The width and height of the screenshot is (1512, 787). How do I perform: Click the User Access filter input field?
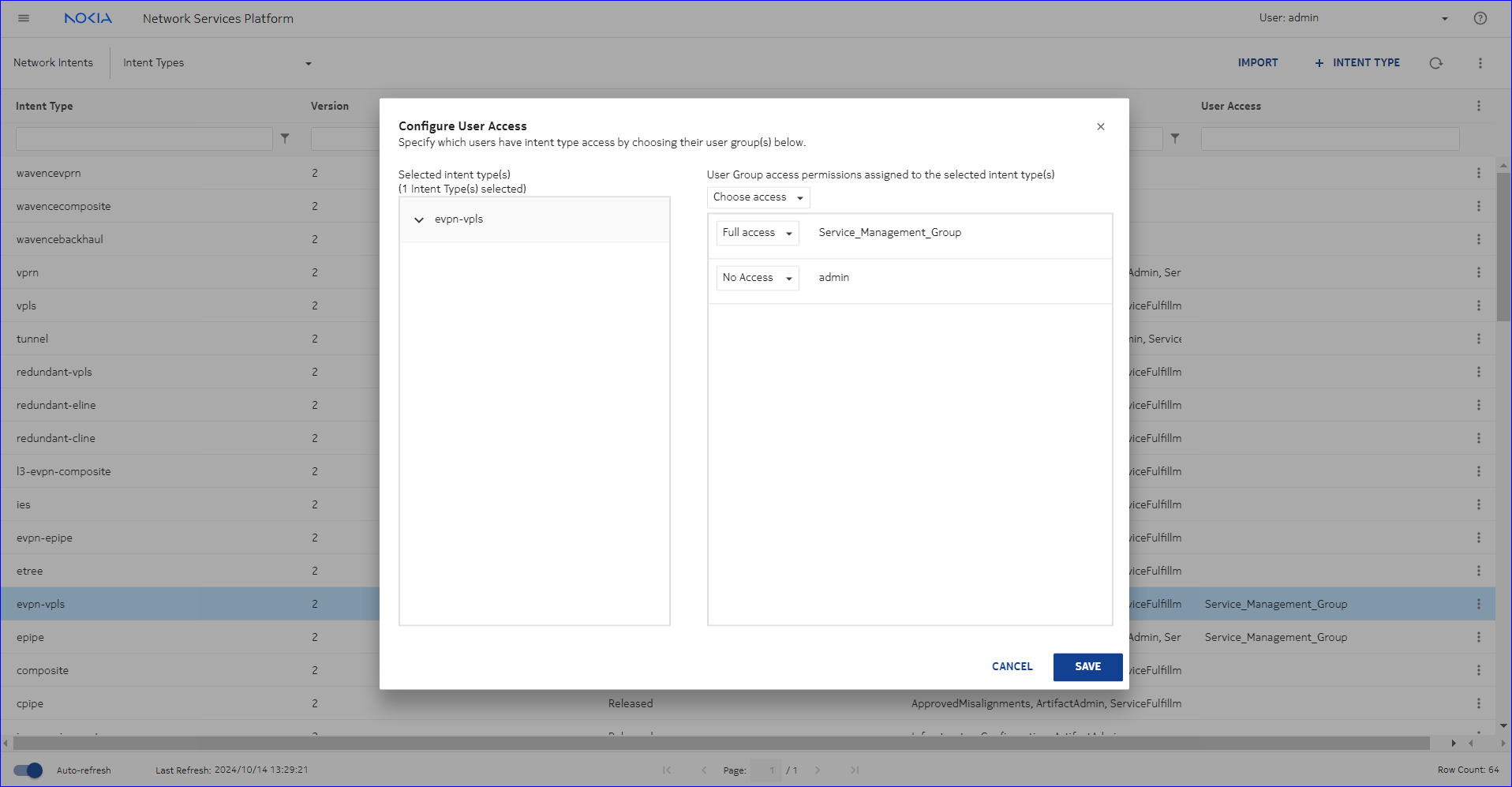(x=1329, y=139)
